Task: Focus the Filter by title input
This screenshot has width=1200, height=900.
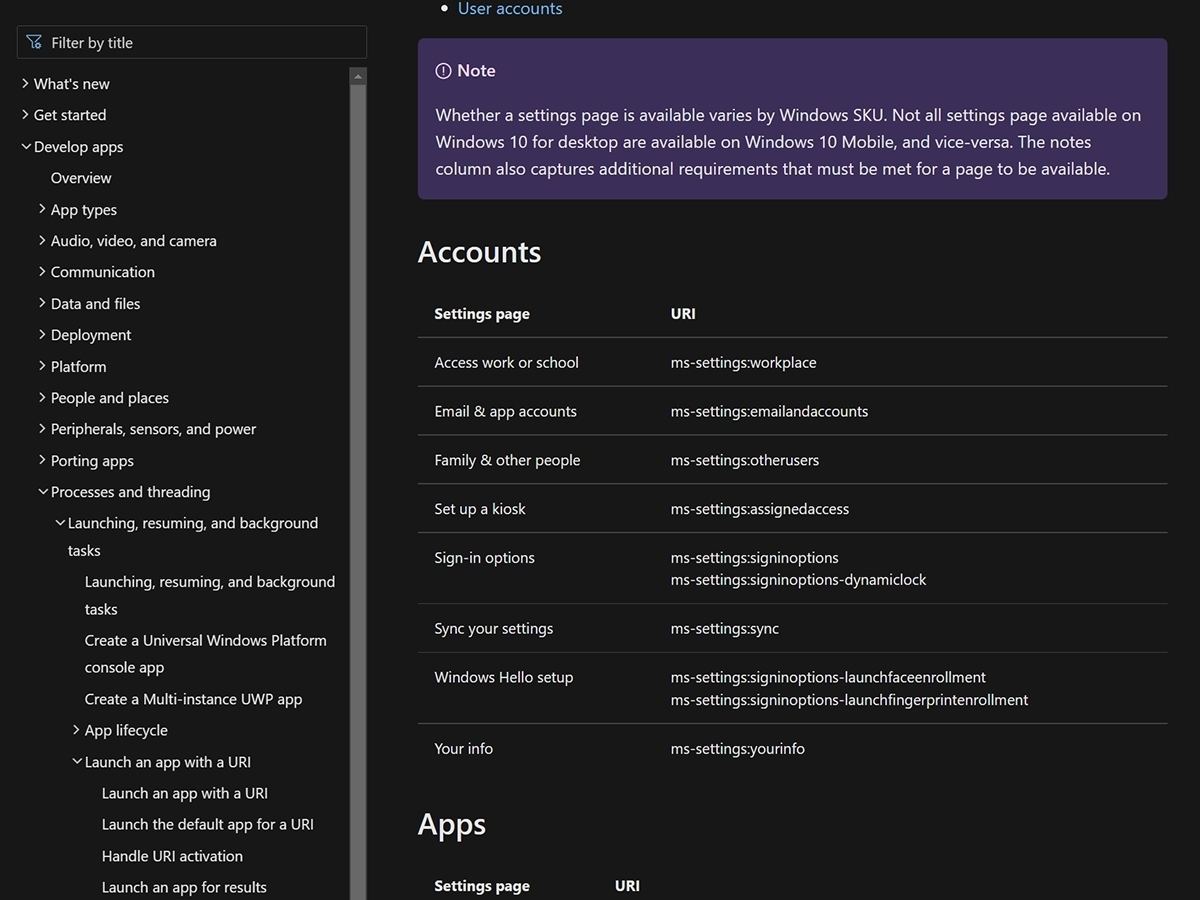Action: point(192,42)
